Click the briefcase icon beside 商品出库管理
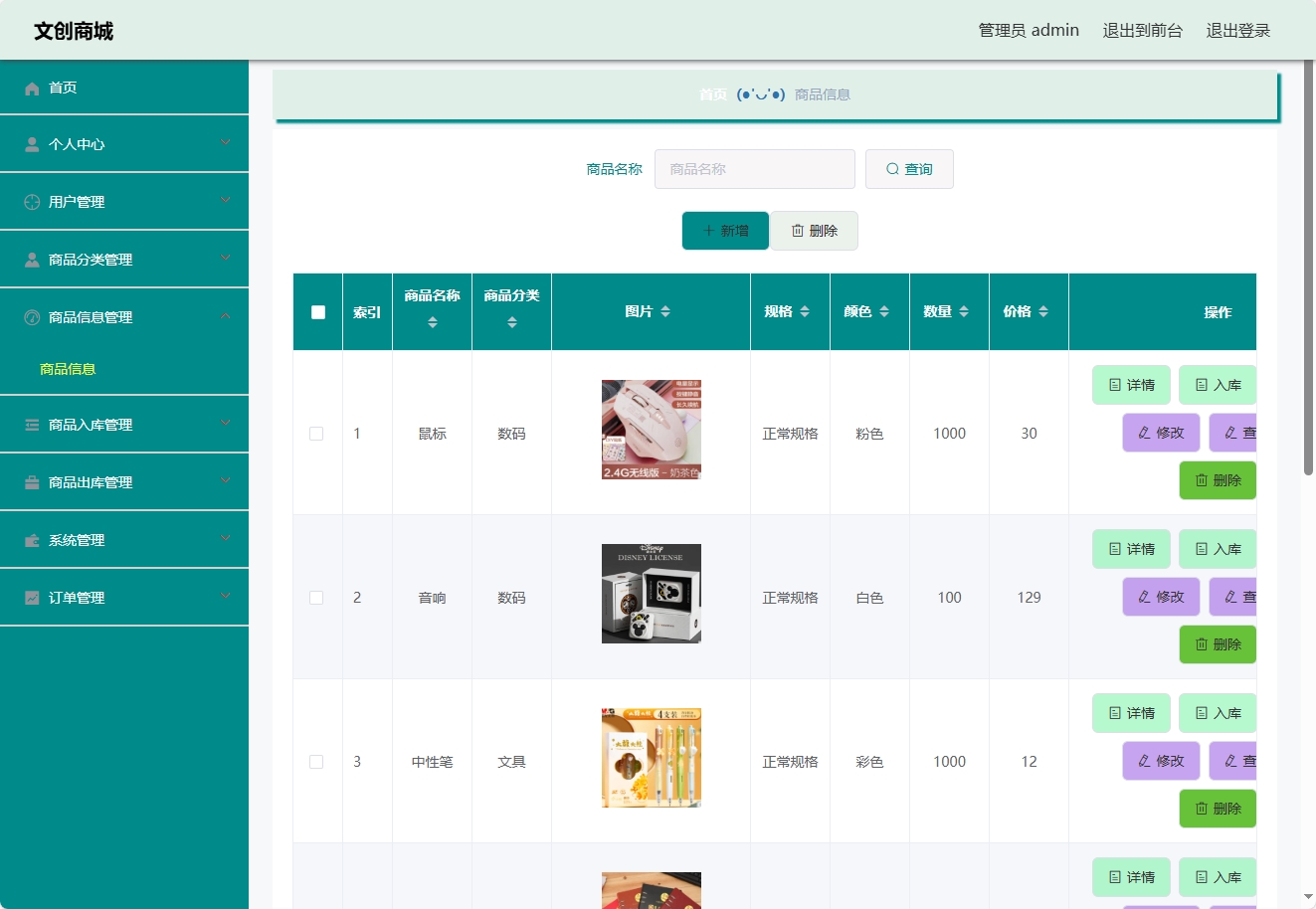The height and width of the screenshot is (909, 1316). pos(32,482)
